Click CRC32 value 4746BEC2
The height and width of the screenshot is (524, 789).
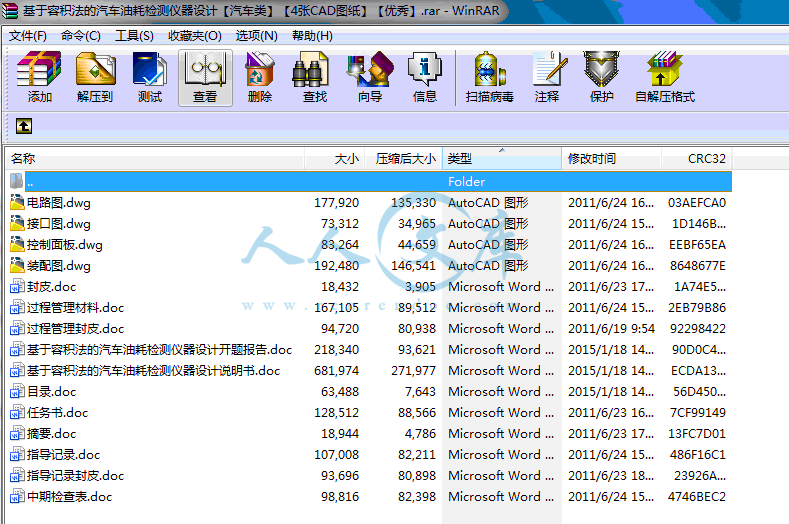(697, 496)
